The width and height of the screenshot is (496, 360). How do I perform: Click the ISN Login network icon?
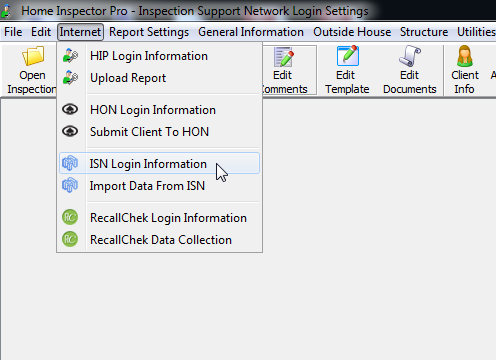[x=70, y=163]
